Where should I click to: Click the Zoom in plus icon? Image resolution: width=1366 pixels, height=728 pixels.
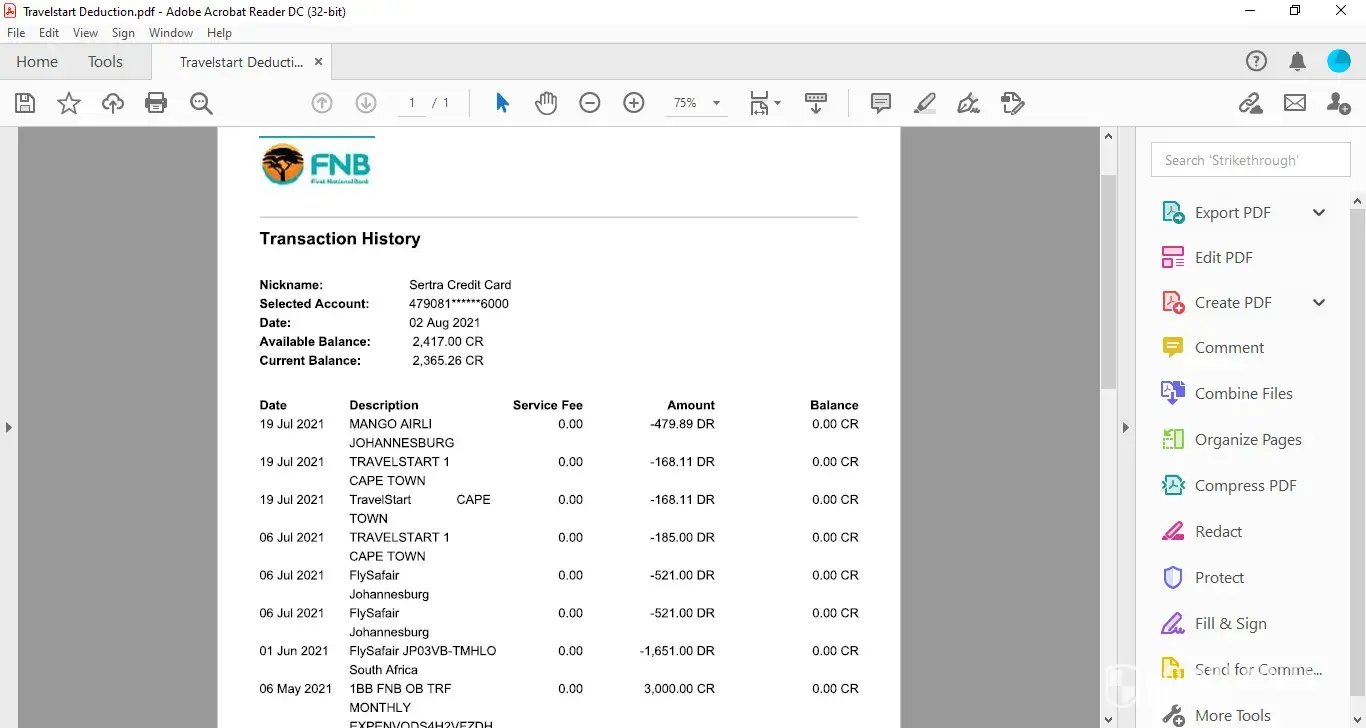pyautogui.click(x=634, y=103)
